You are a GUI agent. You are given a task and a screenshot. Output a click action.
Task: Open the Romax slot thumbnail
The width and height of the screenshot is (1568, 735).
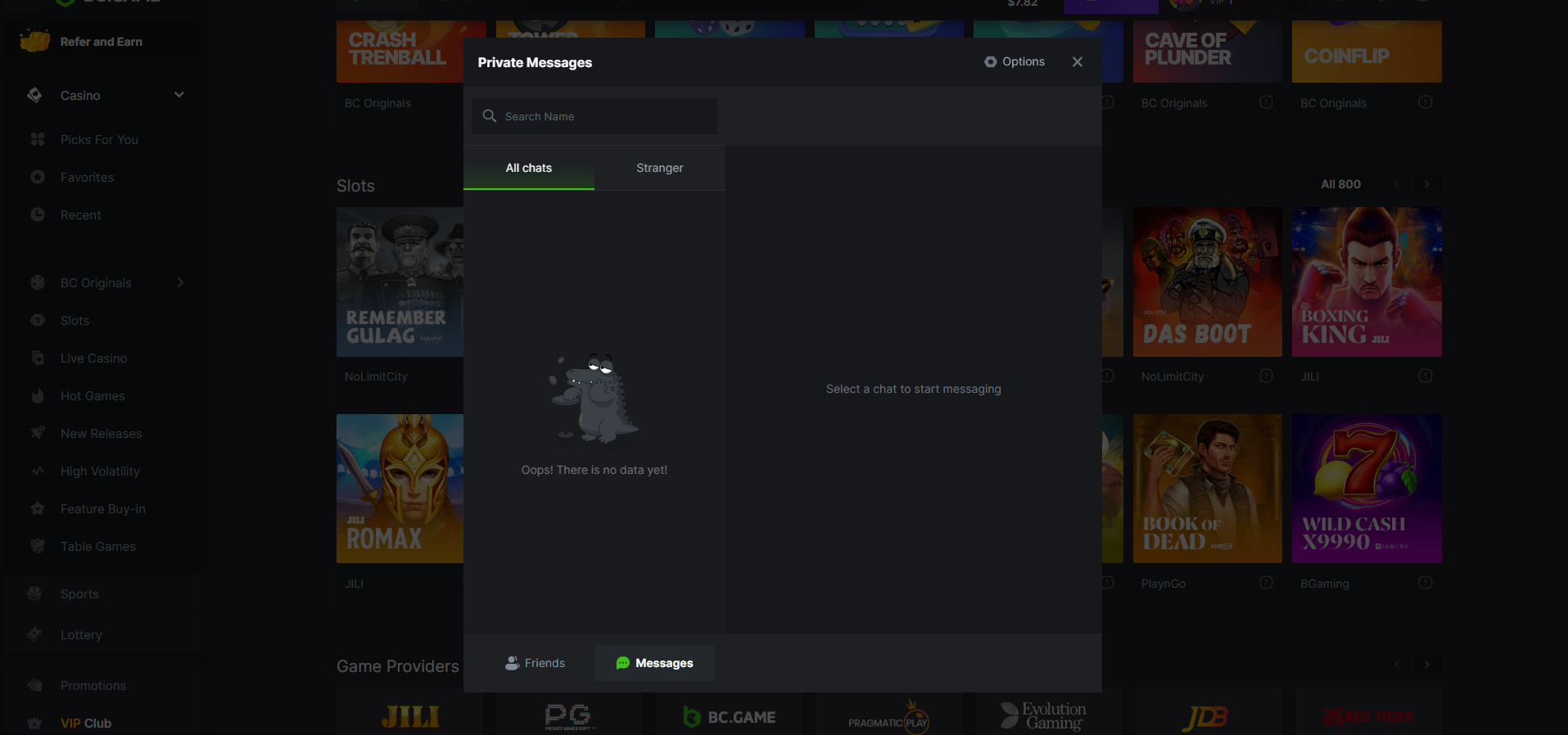400,489
